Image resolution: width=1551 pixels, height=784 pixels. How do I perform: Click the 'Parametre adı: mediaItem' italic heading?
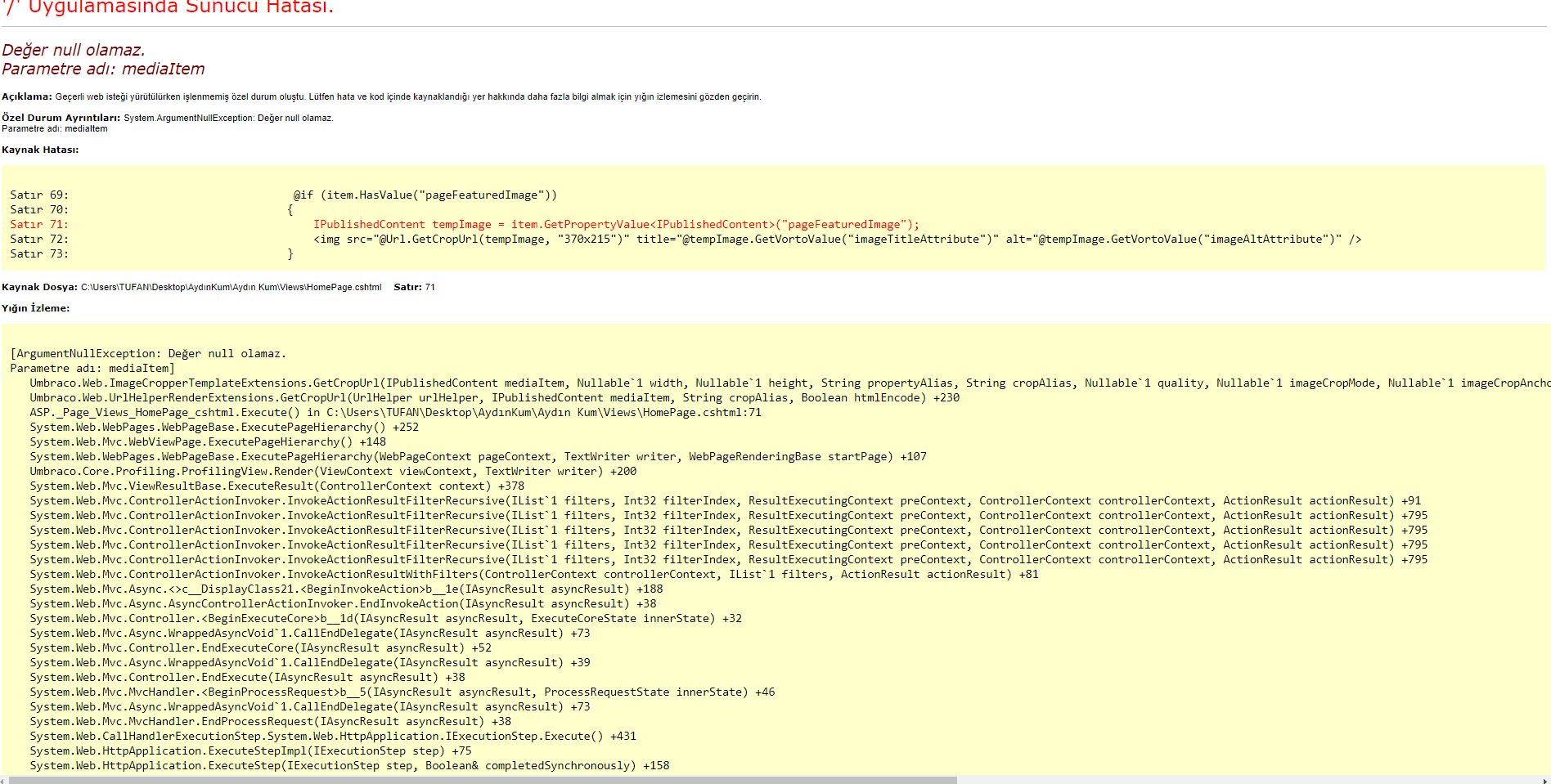103,69
